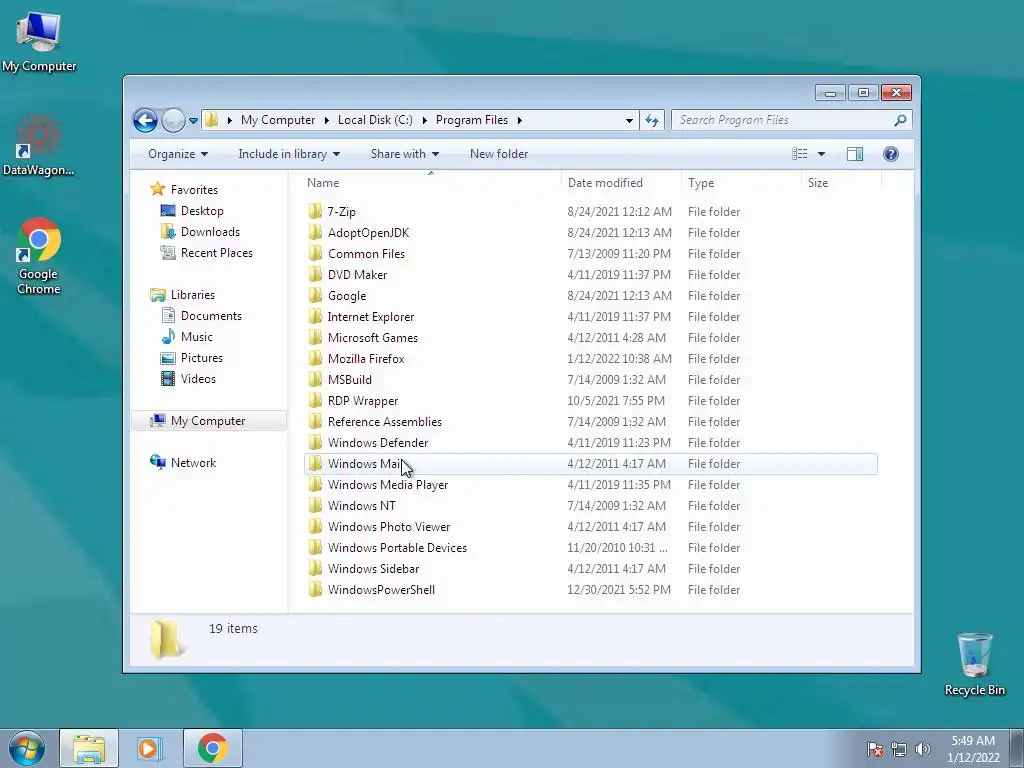Open the Share with menu
The width and height of the screenshot is (1024, 768).
(405, 154)
